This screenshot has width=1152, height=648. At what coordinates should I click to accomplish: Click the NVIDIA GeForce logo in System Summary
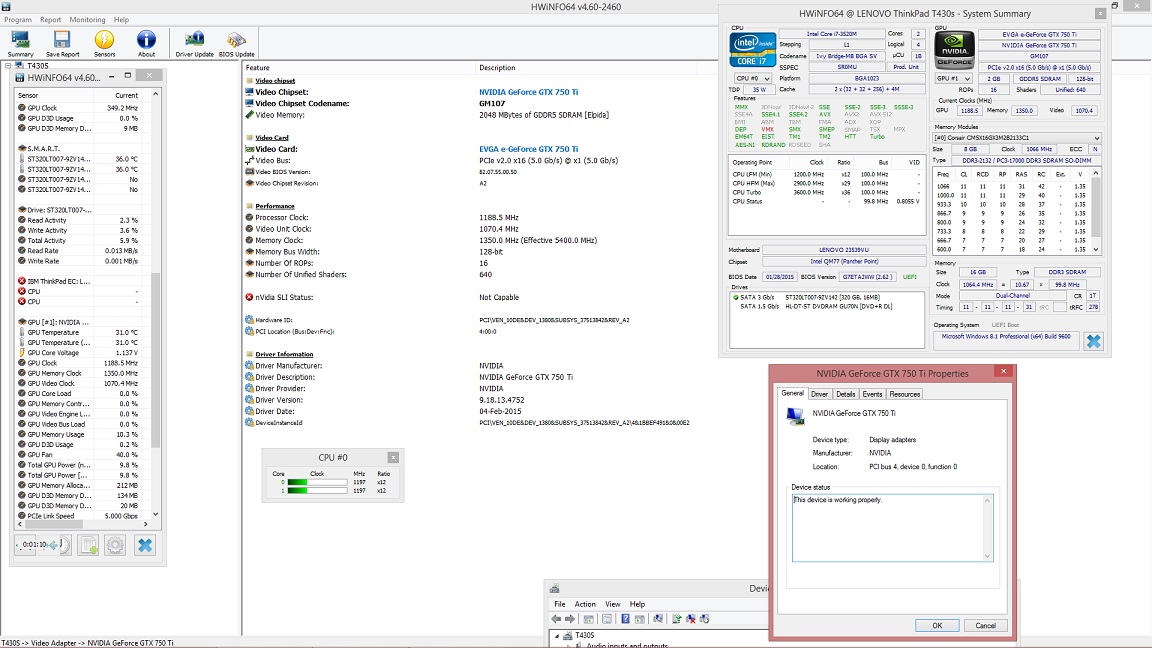[954, 49]
